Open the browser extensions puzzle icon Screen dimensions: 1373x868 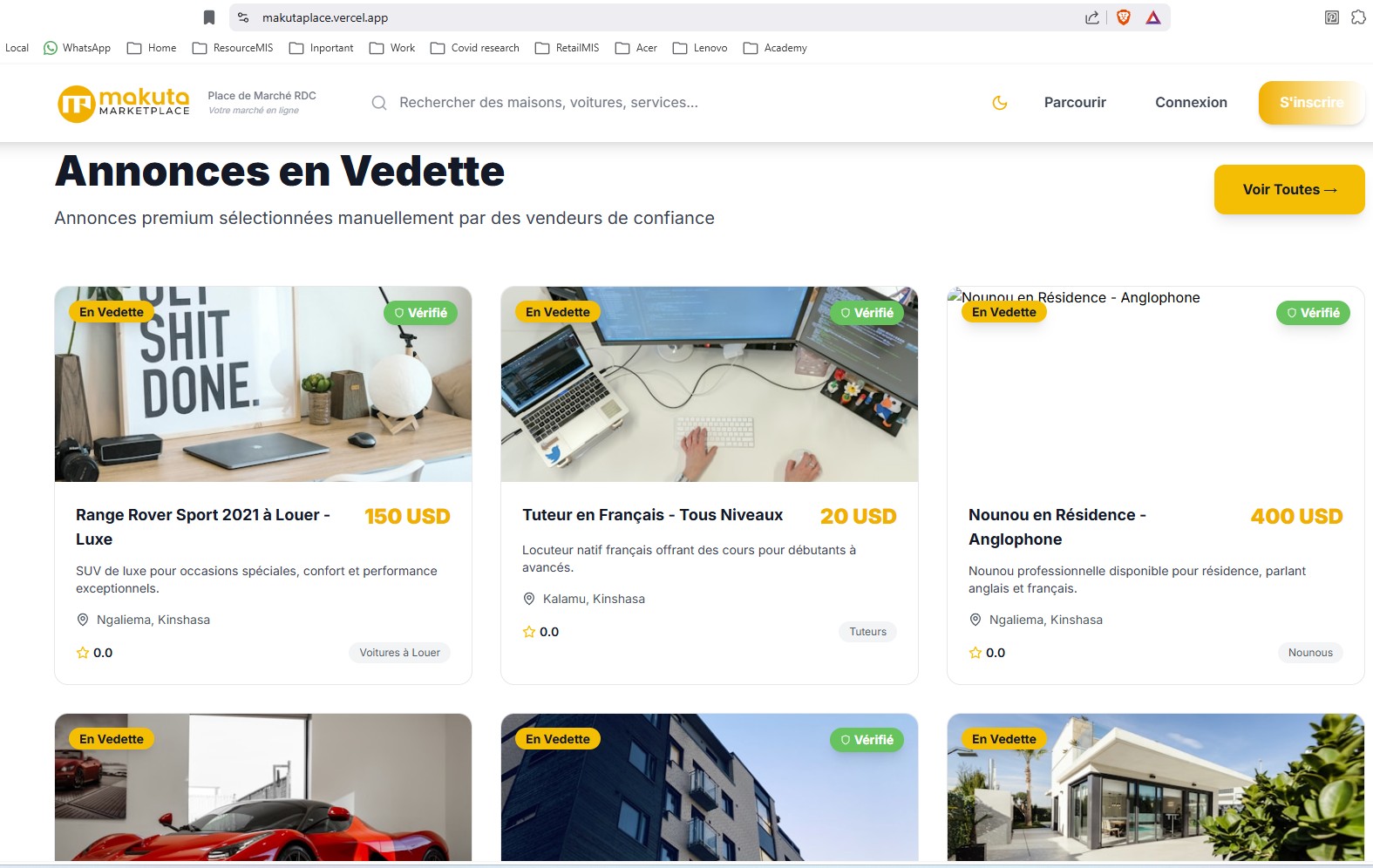(x=1358, y=17)
